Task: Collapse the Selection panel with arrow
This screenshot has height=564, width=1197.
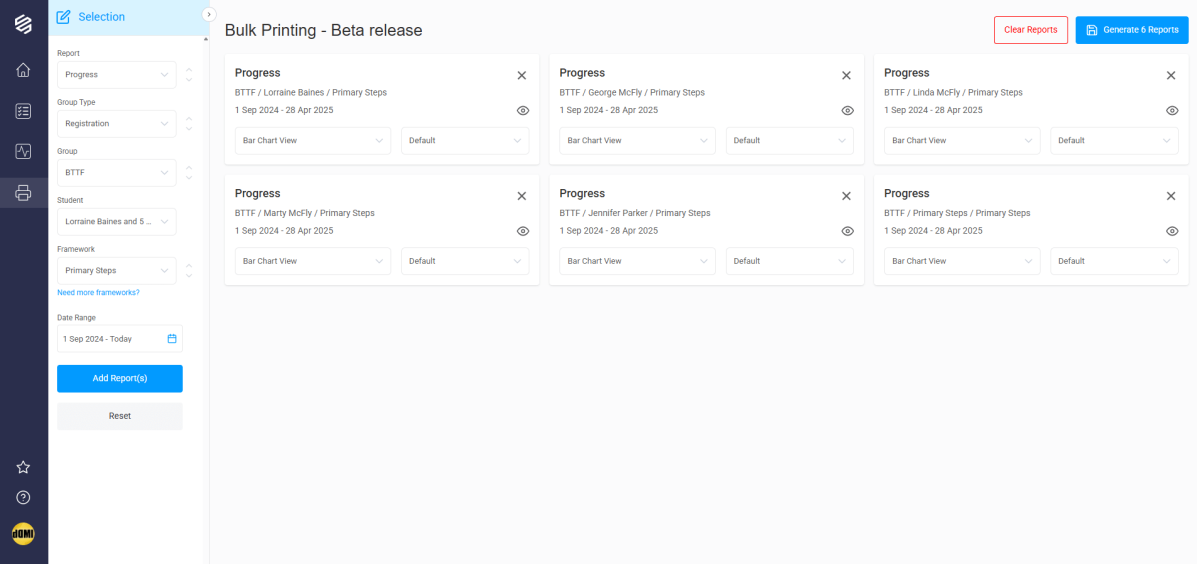Action: (209, 15)
